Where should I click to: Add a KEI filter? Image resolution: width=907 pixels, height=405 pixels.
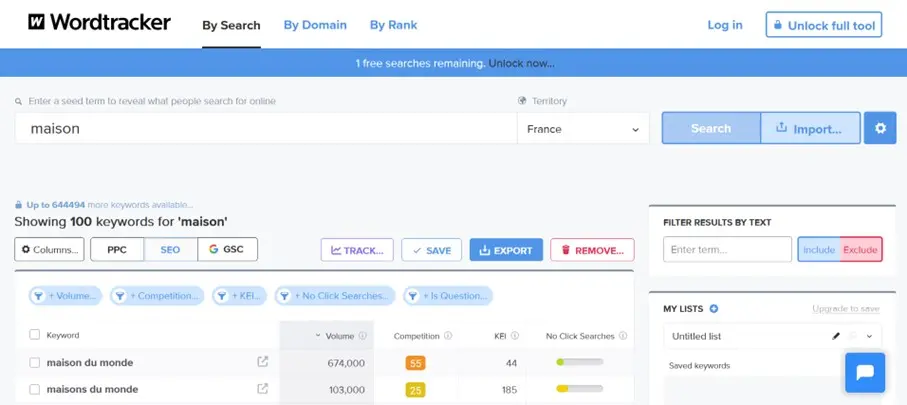tap(239, 296)
